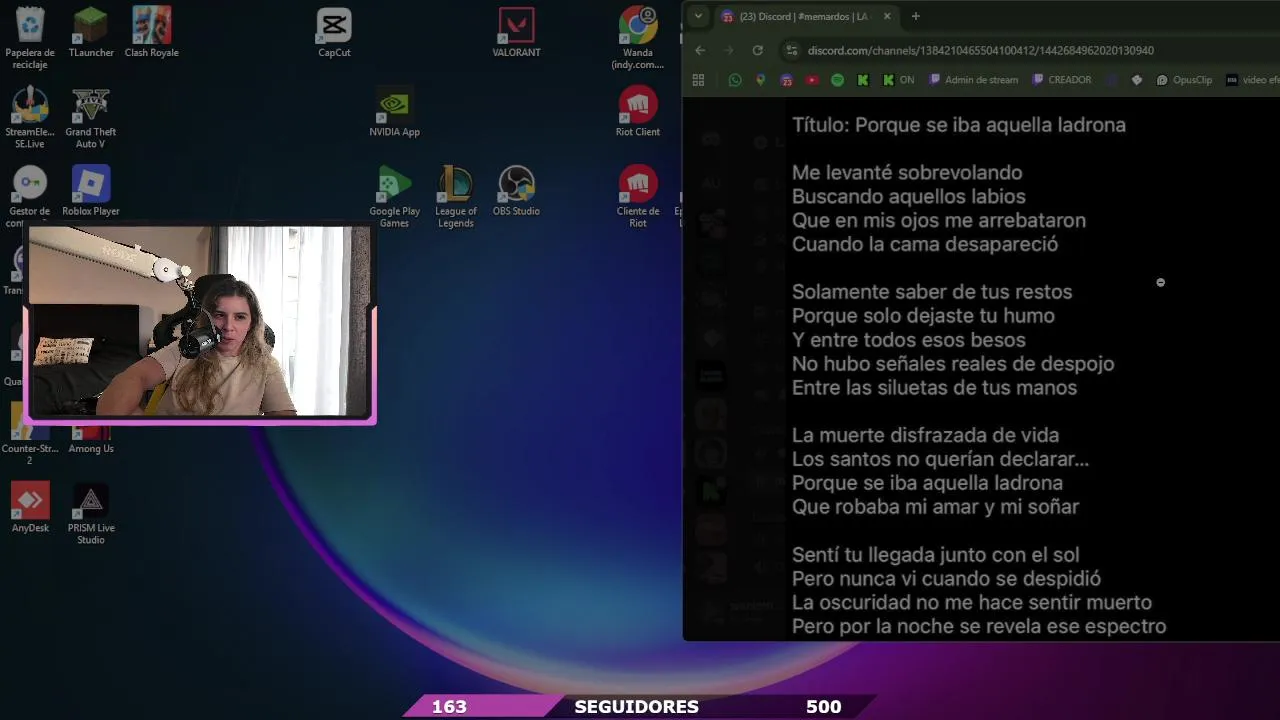Click the site information icon in address bar
The image size is (1280, 720).
(792, 50)
